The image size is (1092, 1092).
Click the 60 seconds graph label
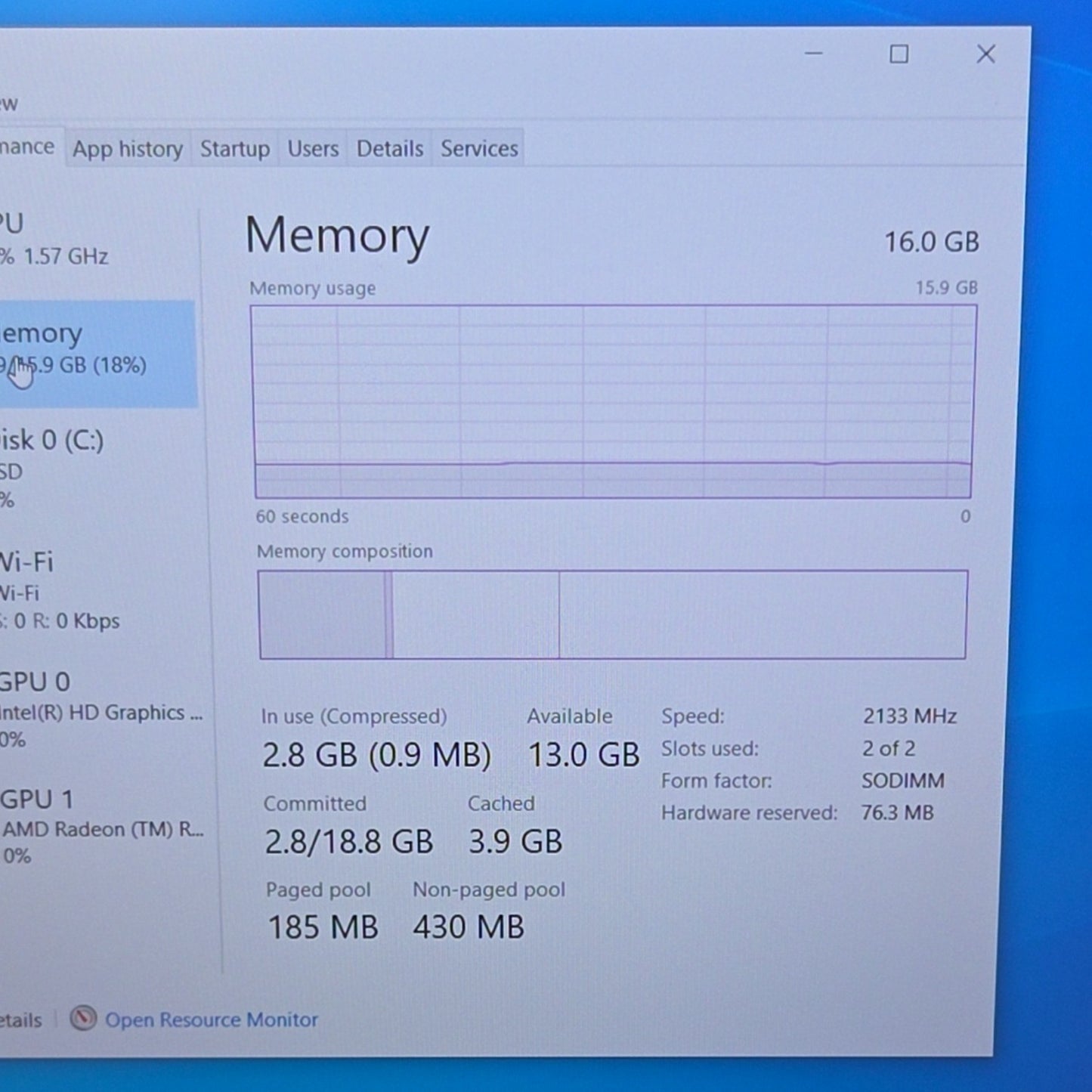pyautogui.click(x=302, y=517)
